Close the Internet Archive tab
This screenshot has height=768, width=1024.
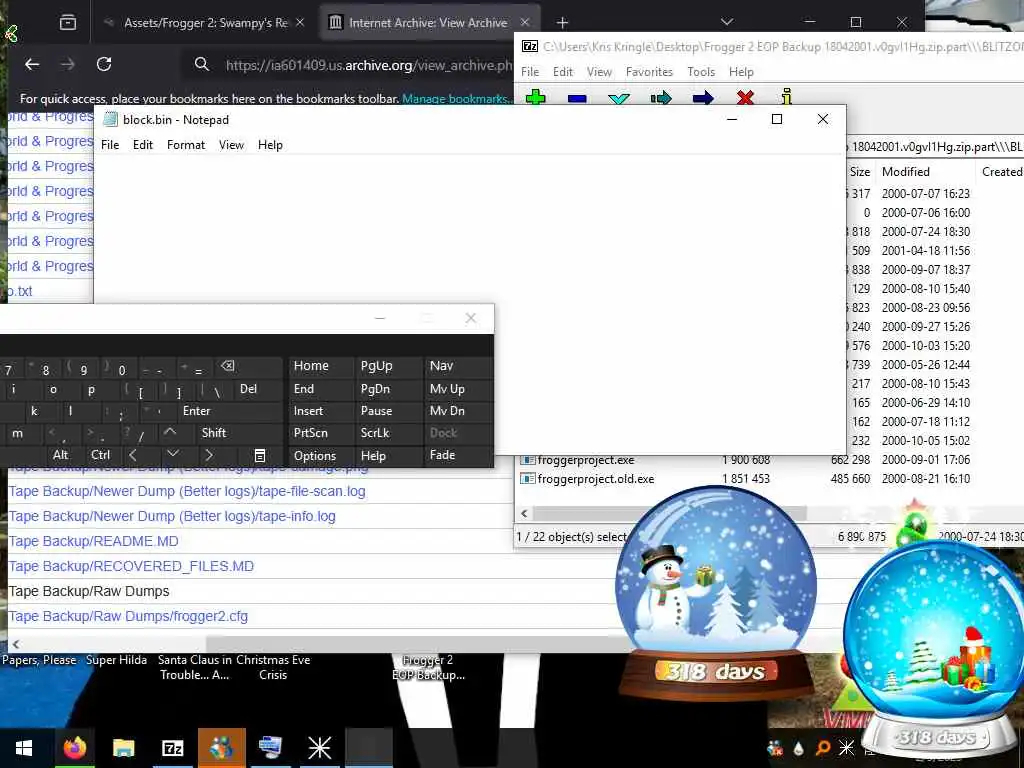point(524,22)
